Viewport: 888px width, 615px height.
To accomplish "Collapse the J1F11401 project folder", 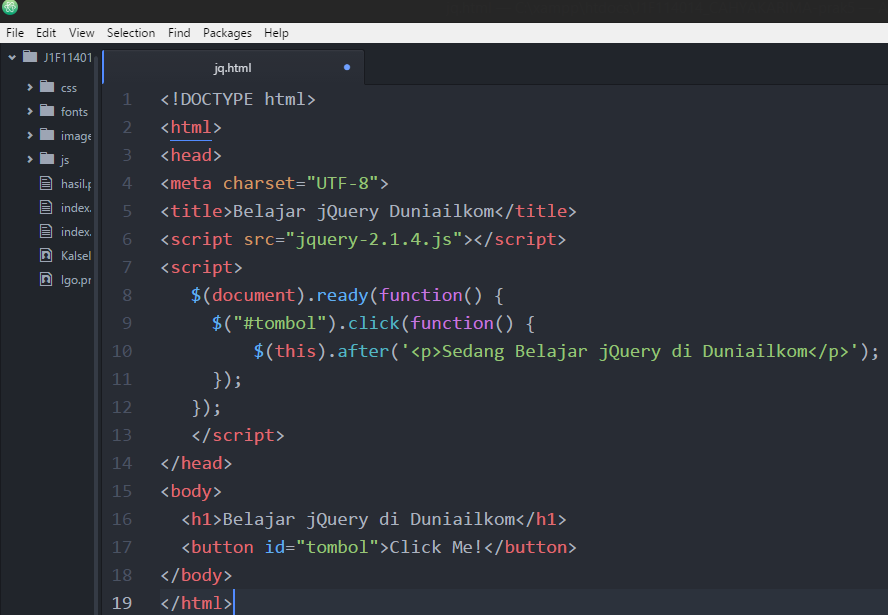I will tap(11, 57).
